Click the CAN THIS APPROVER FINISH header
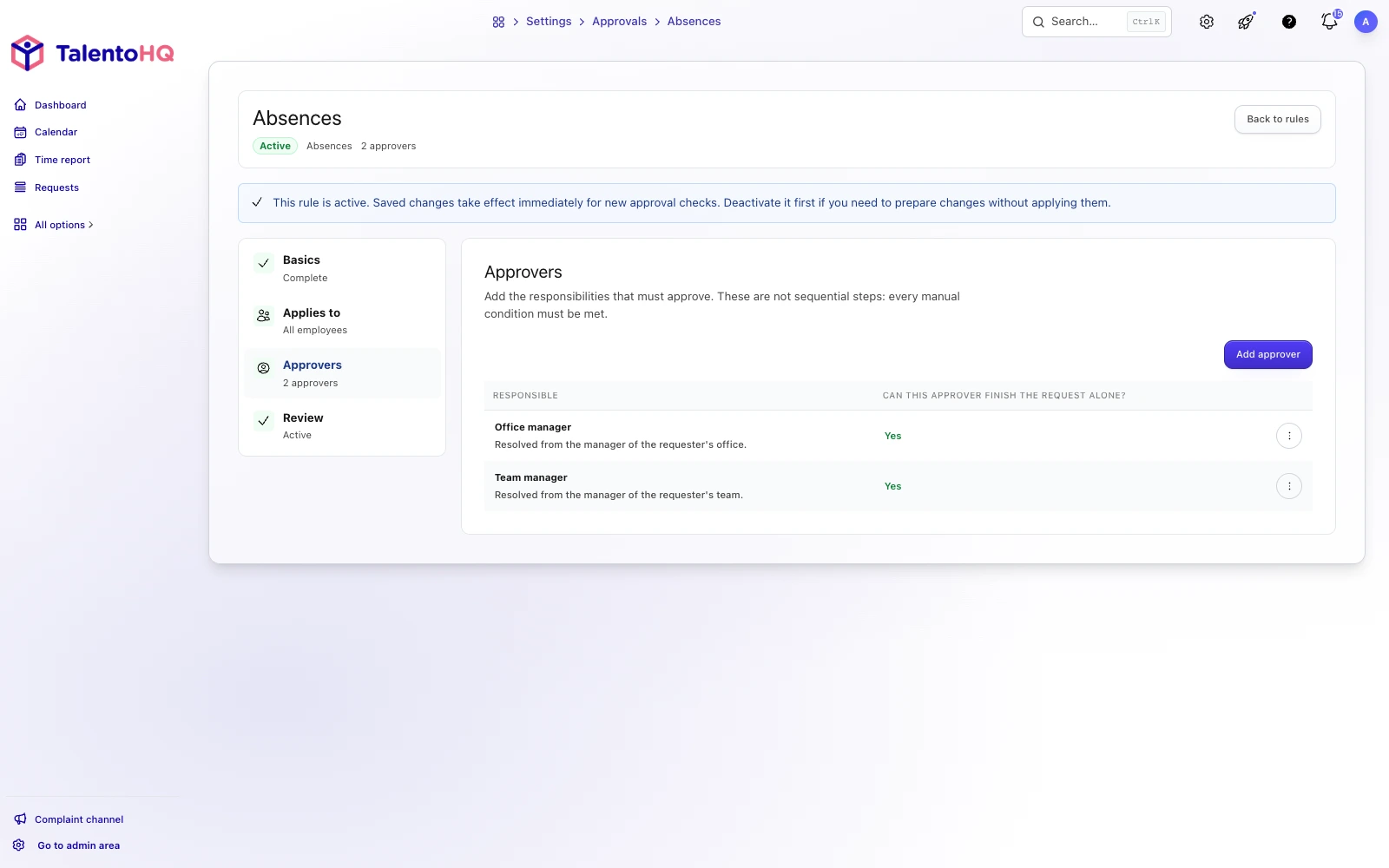The height and width of the screenshot is (868, 1389). click(x=1004, y=396)
